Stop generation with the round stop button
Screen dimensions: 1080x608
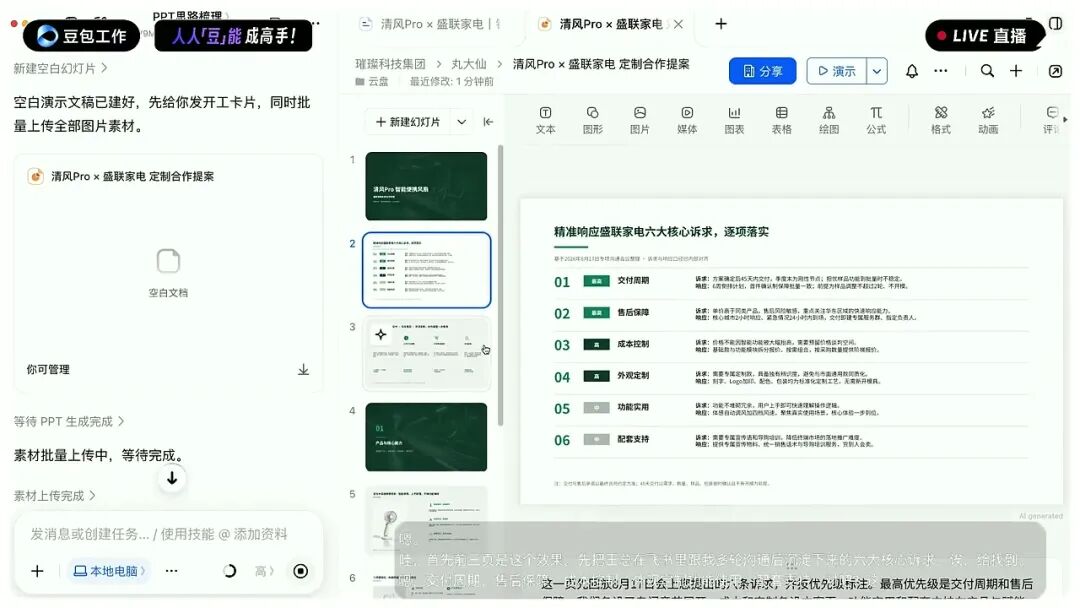[300, 571]
